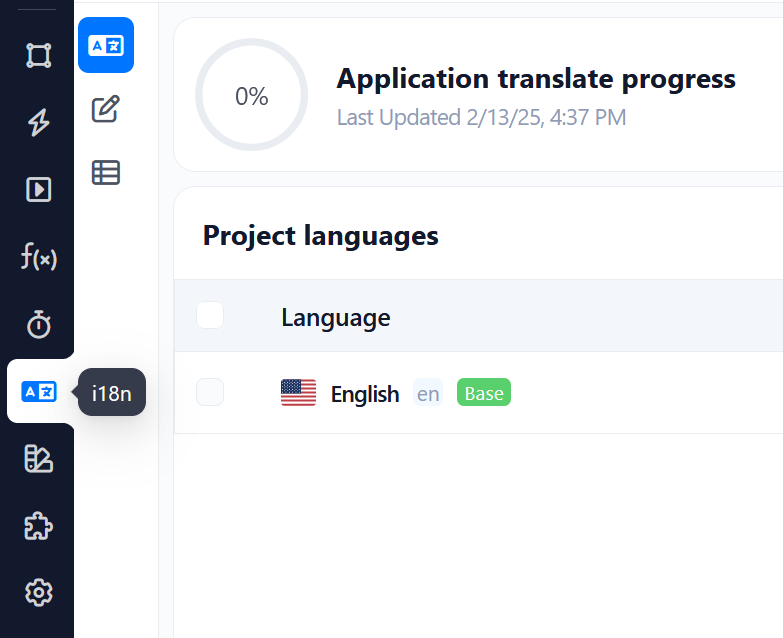The image size is (783, 638).
Task: Select the blue translation overview tab
Action: point(106,45)
